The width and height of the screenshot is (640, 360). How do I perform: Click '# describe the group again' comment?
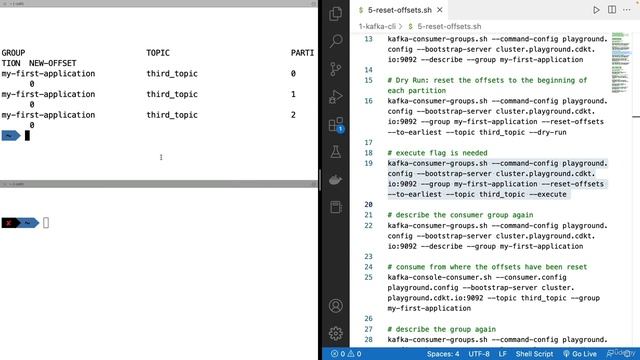coord(441,329)
